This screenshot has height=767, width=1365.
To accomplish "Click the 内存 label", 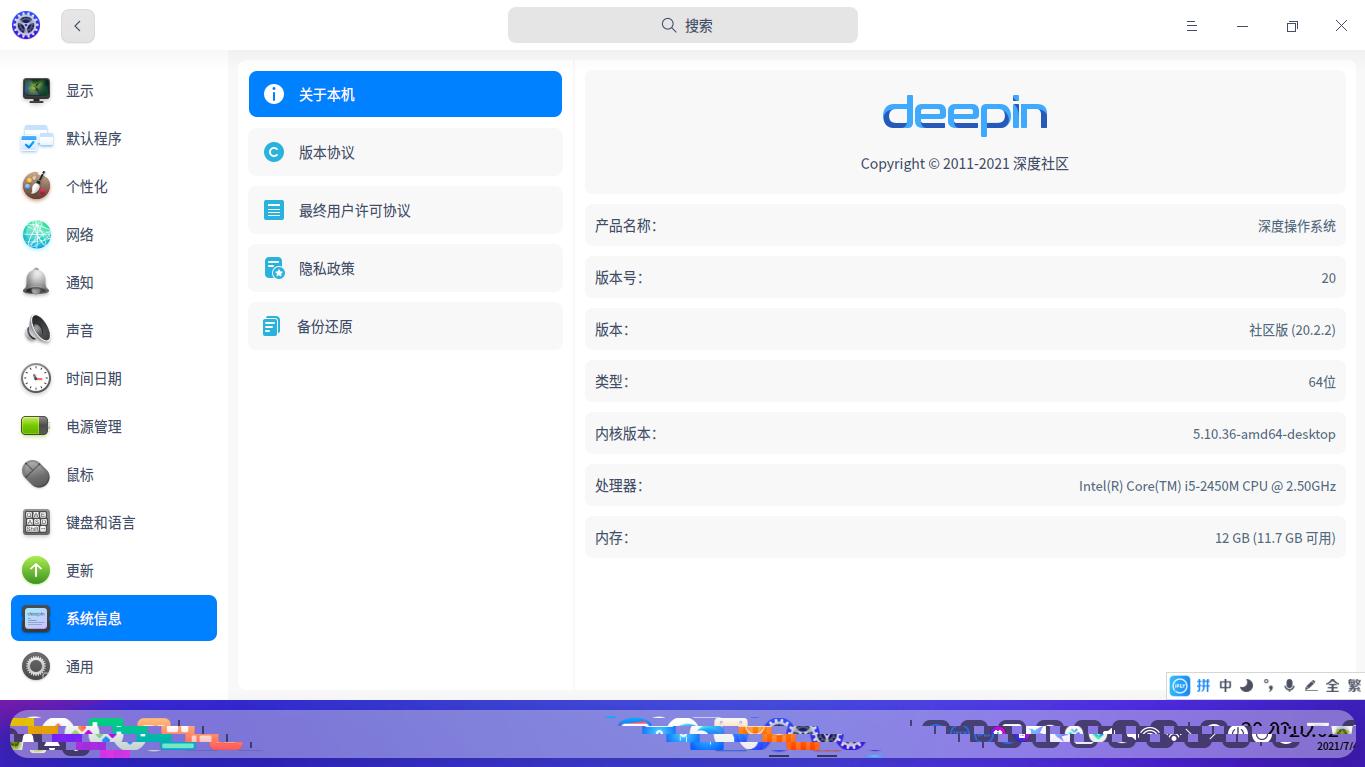I will pyautogui.click(x=612, y=538).
